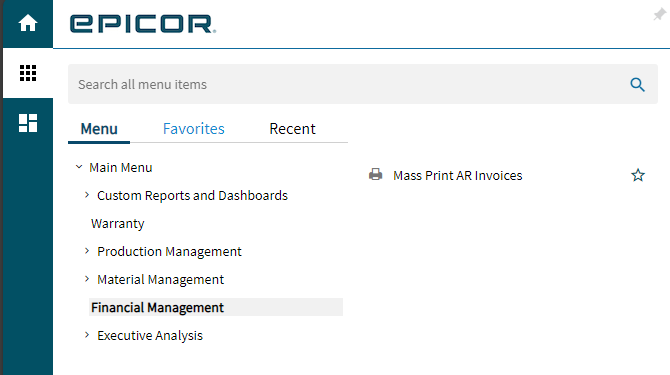Viewport: 670px width, 375px height.
Task: Mark Mass Print AR Invoices as favorite
Action: coord(638,175)
